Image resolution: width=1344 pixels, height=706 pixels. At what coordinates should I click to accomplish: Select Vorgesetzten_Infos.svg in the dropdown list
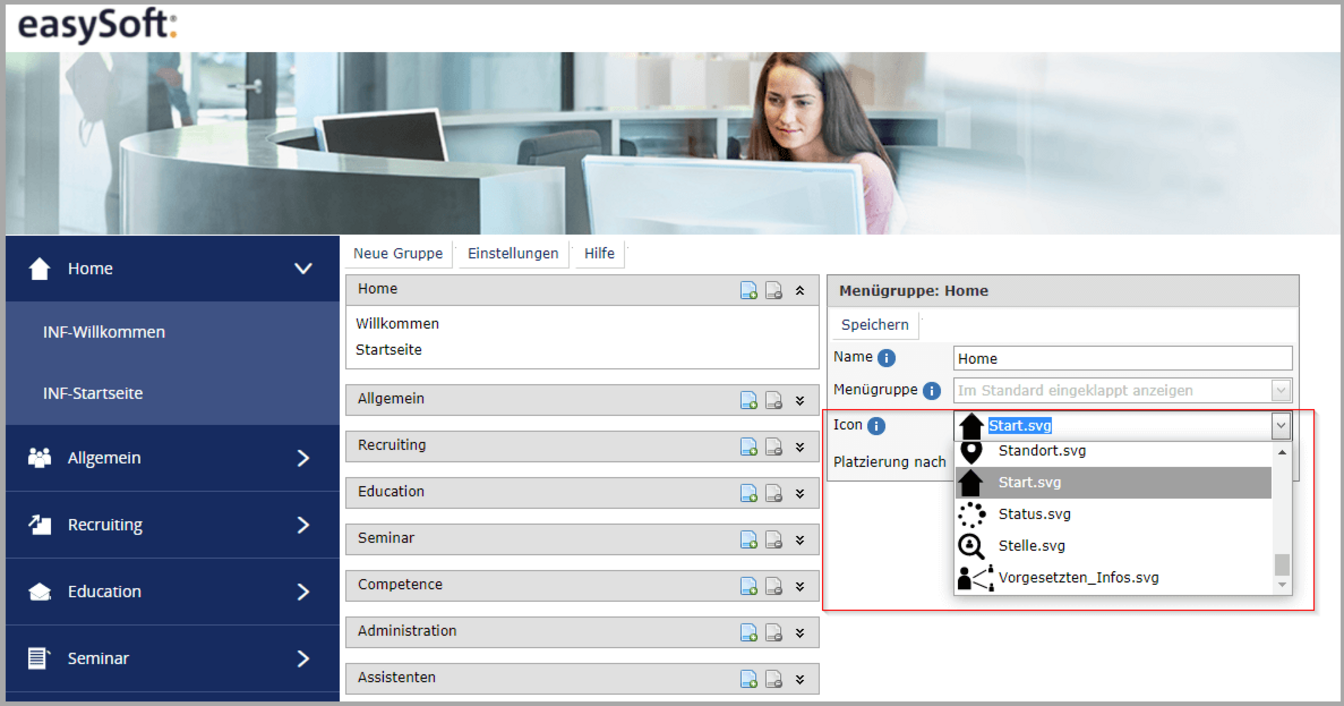coord(1078,578)
